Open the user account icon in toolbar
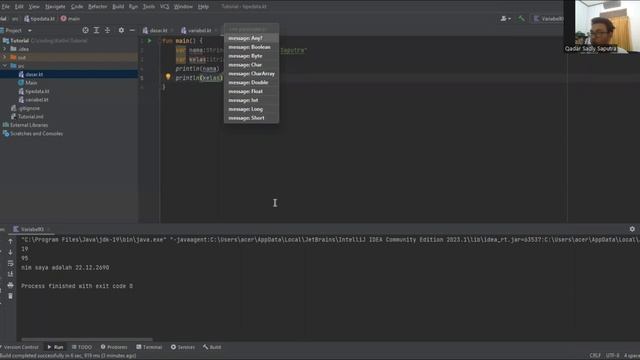Image resolution: width=640 pixels, height=360 pixels. (505, 19)
